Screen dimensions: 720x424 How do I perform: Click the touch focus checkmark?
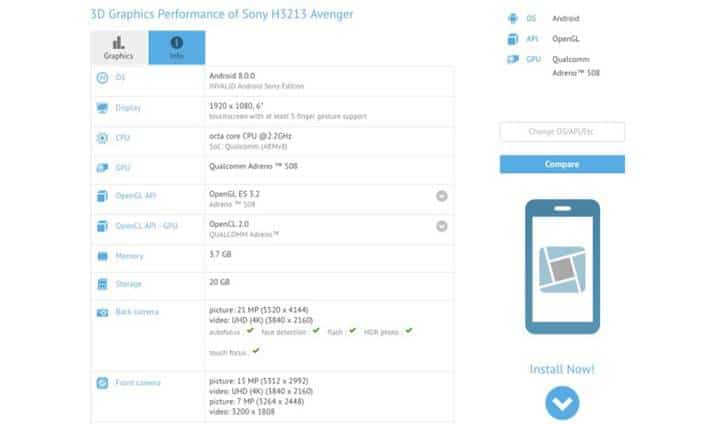pyautogui.click(x=256, y=351)
